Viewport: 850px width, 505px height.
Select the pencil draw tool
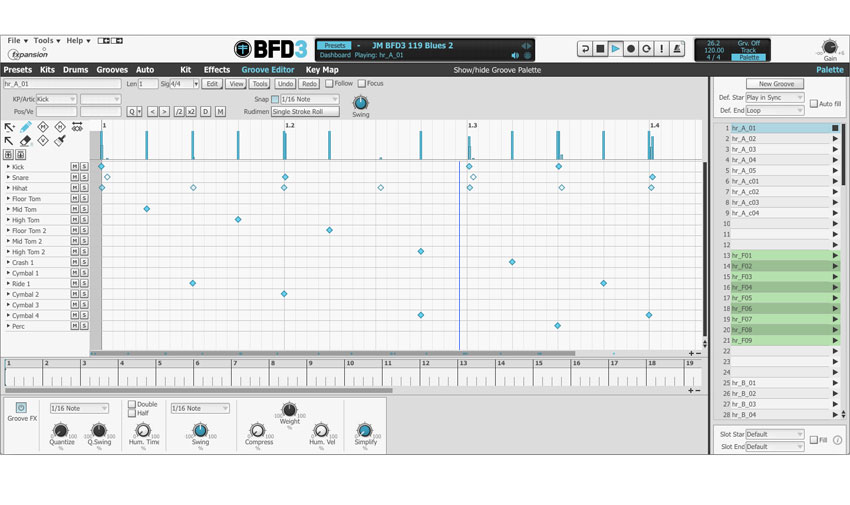click(25, 127)
